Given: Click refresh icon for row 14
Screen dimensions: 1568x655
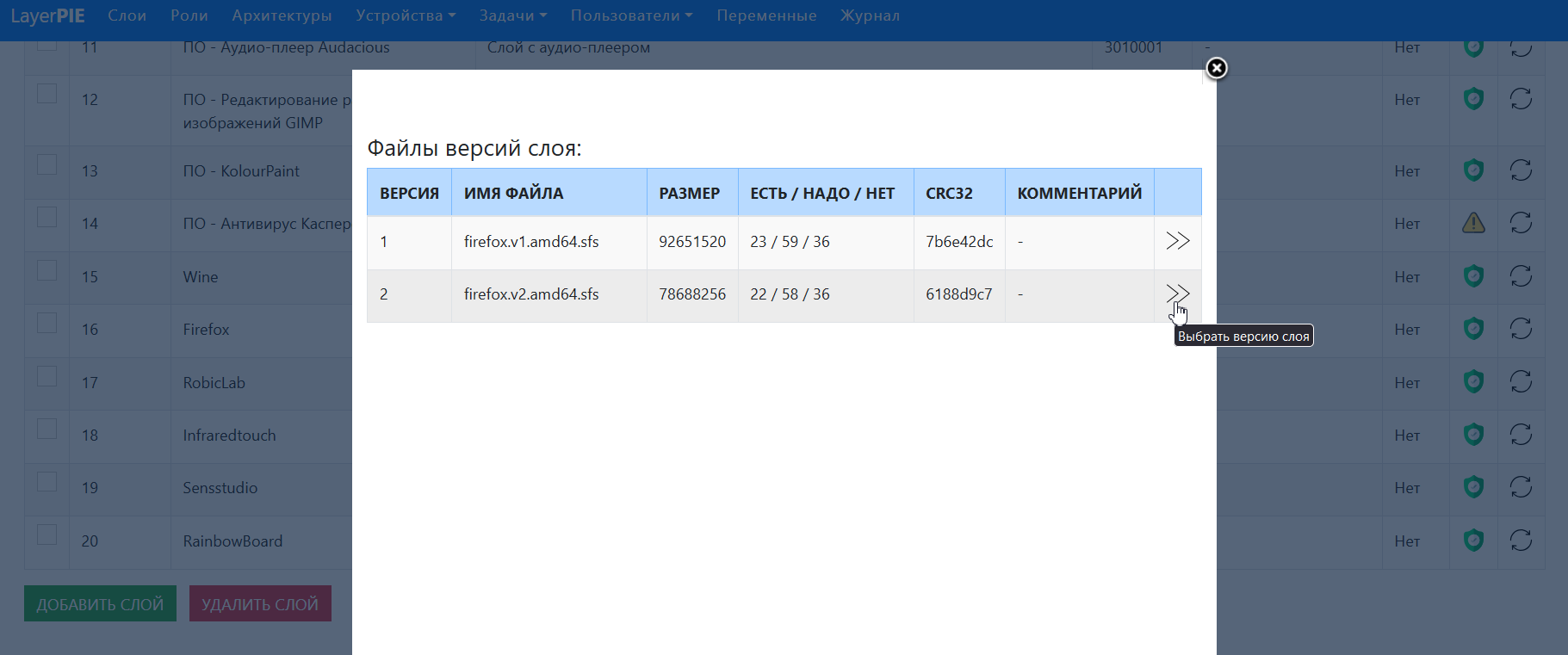Looking at the screenshot, I should [x=1521, y=223].
